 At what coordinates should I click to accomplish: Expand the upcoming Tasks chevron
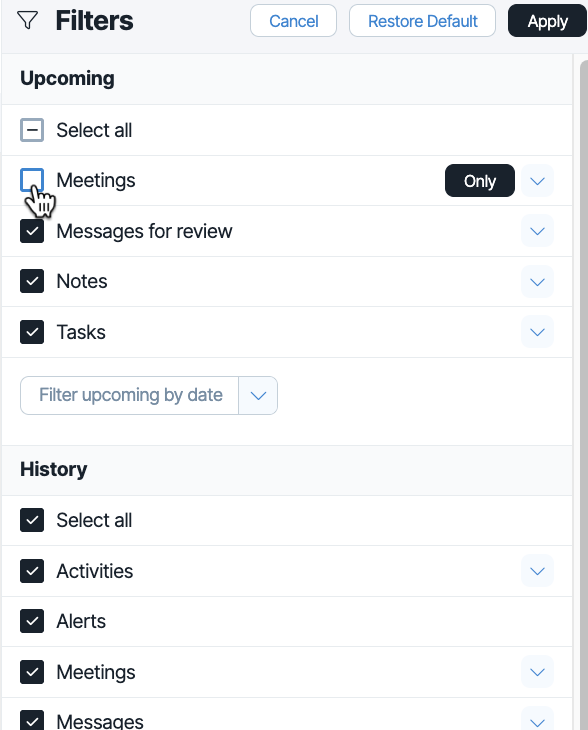point(537,332)
